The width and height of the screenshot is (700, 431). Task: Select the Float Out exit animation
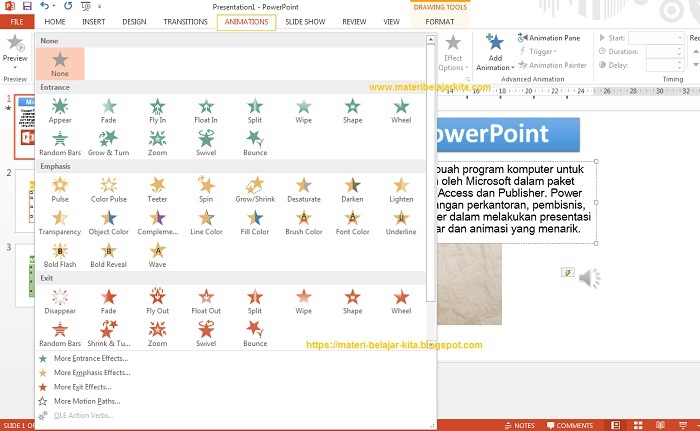pos(206,302)
